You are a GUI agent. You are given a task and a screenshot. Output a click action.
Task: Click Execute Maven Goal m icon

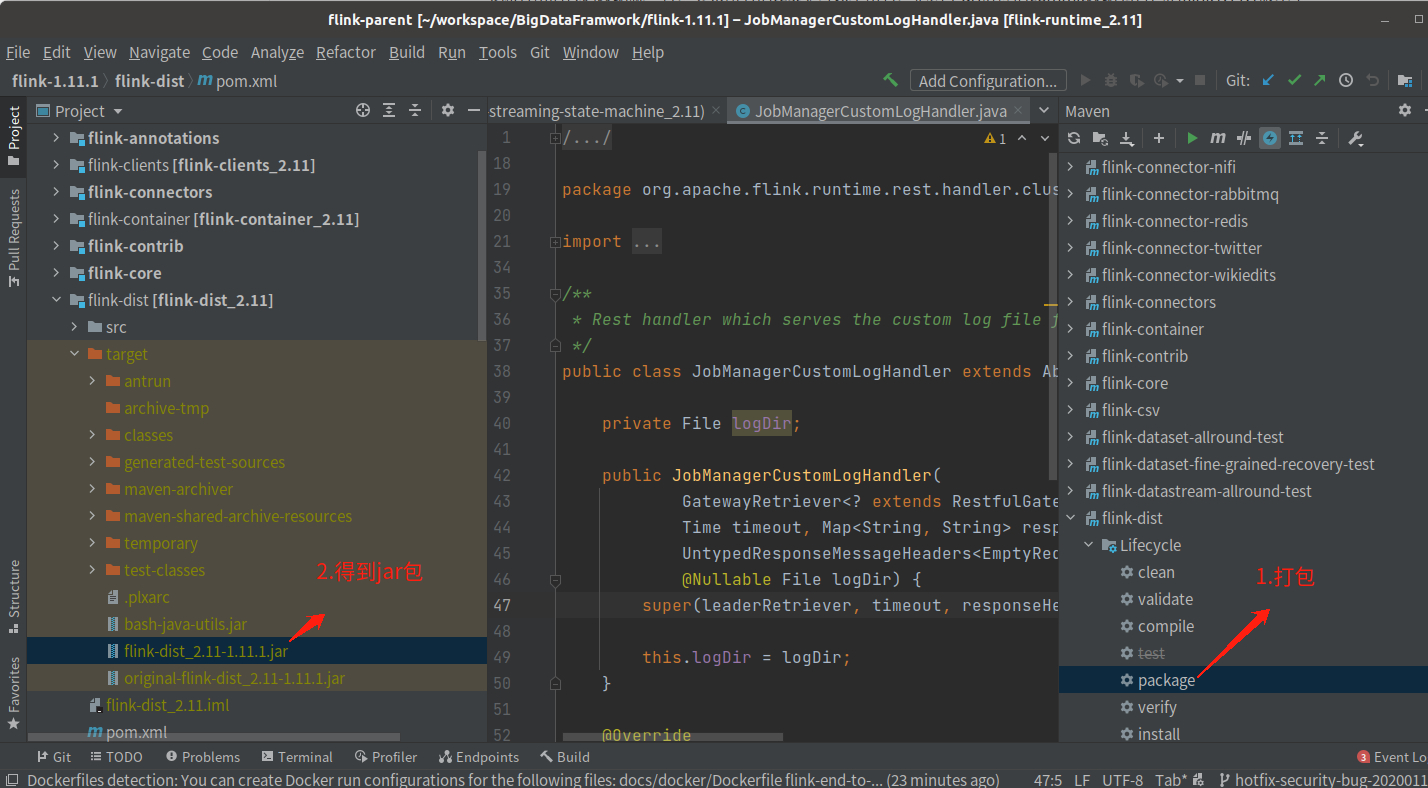coord(1218,138)
